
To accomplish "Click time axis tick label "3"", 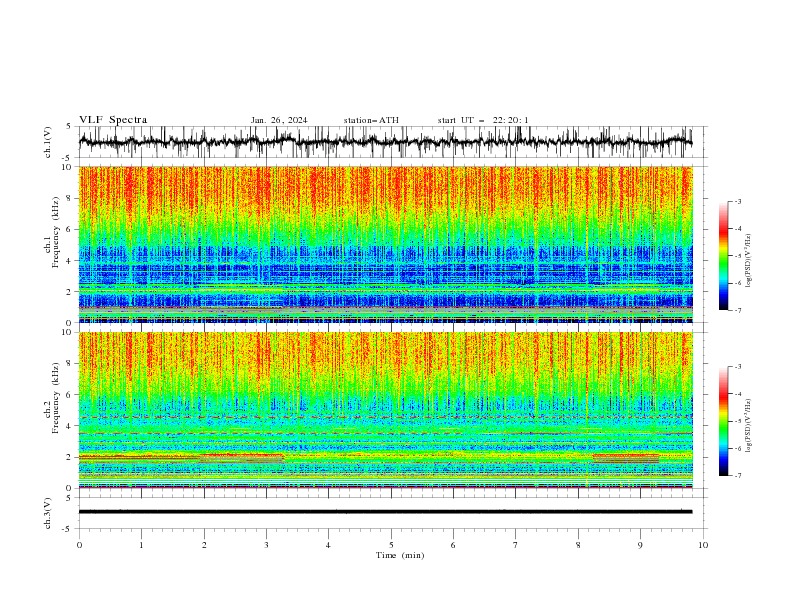I will (266, 545).
